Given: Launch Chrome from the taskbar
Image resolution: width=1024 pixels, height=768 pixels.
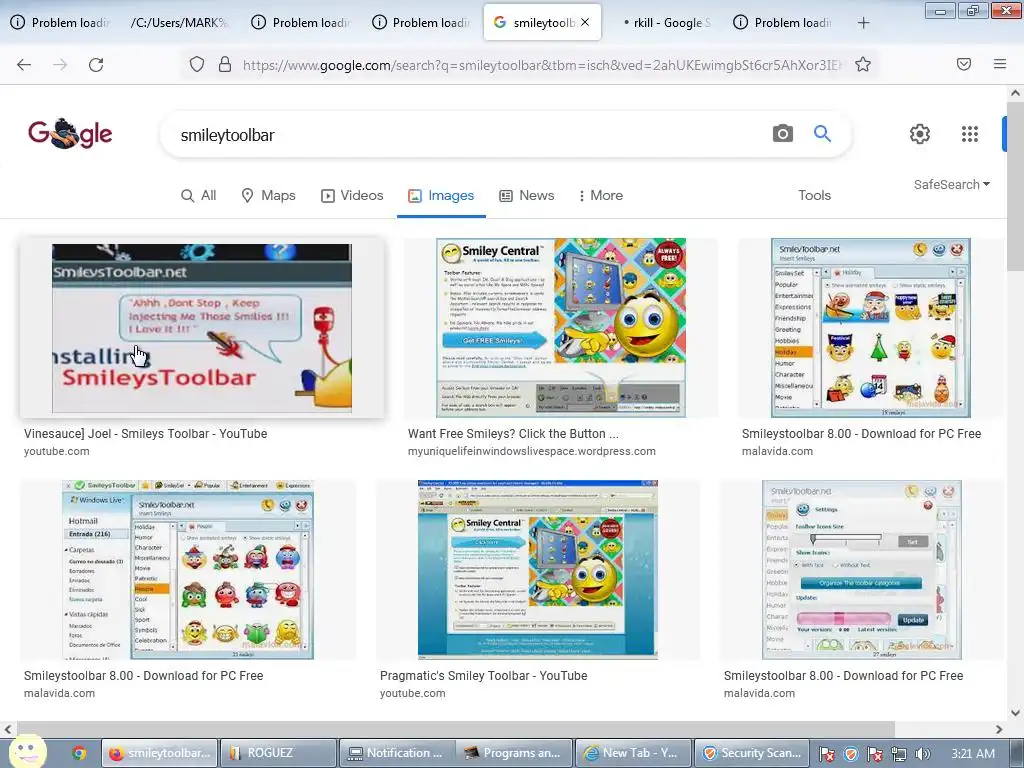Looking at the screenshot, I should [79, 753].
